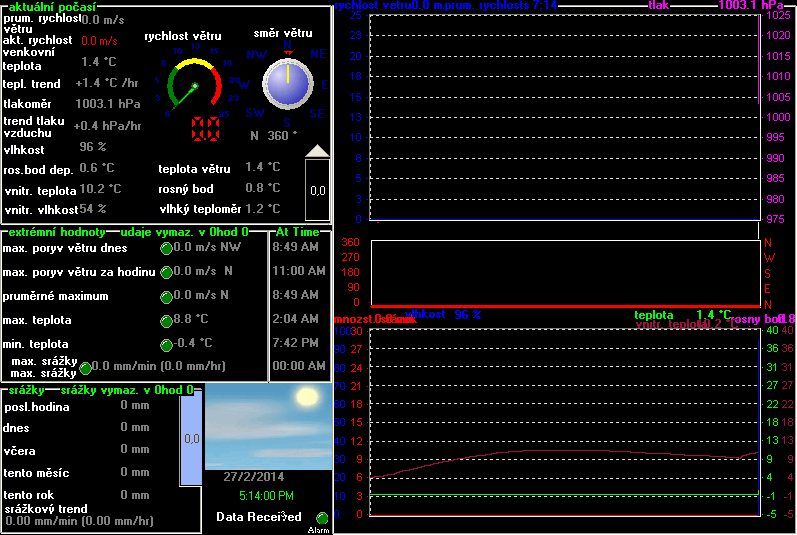Click the green Alarm indicator light

[x=322, y=518]
